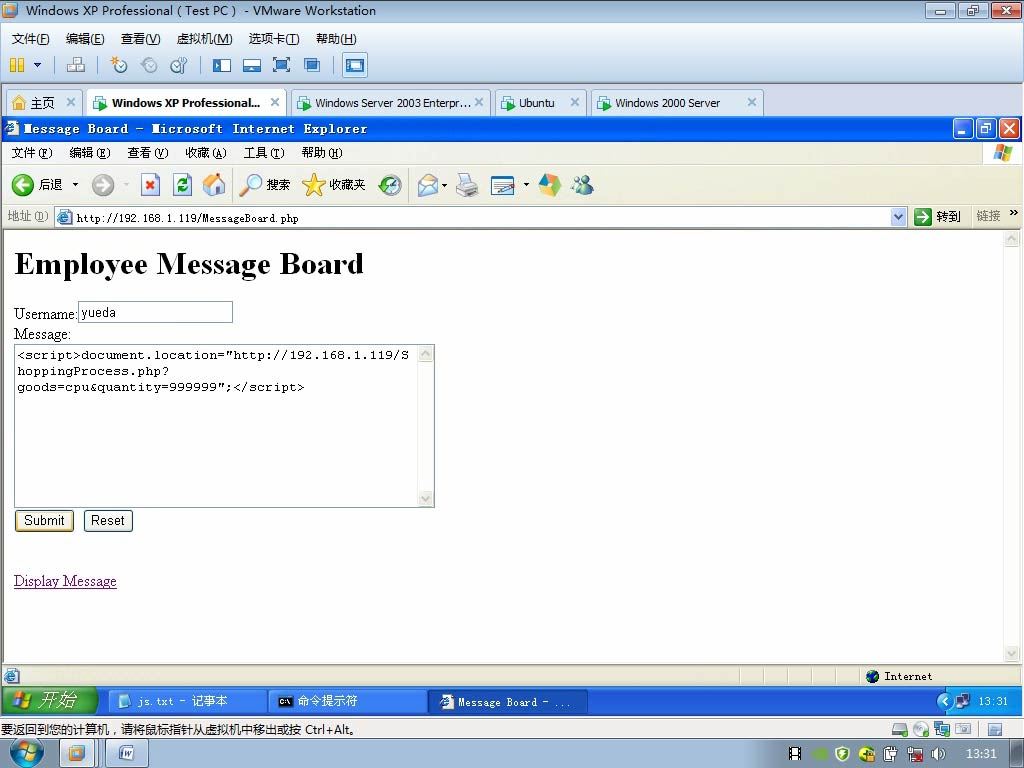Screen dimensions: 1024x768
Task: Open the VMware 虚拟机(M) menu
Action: [204, 39]
